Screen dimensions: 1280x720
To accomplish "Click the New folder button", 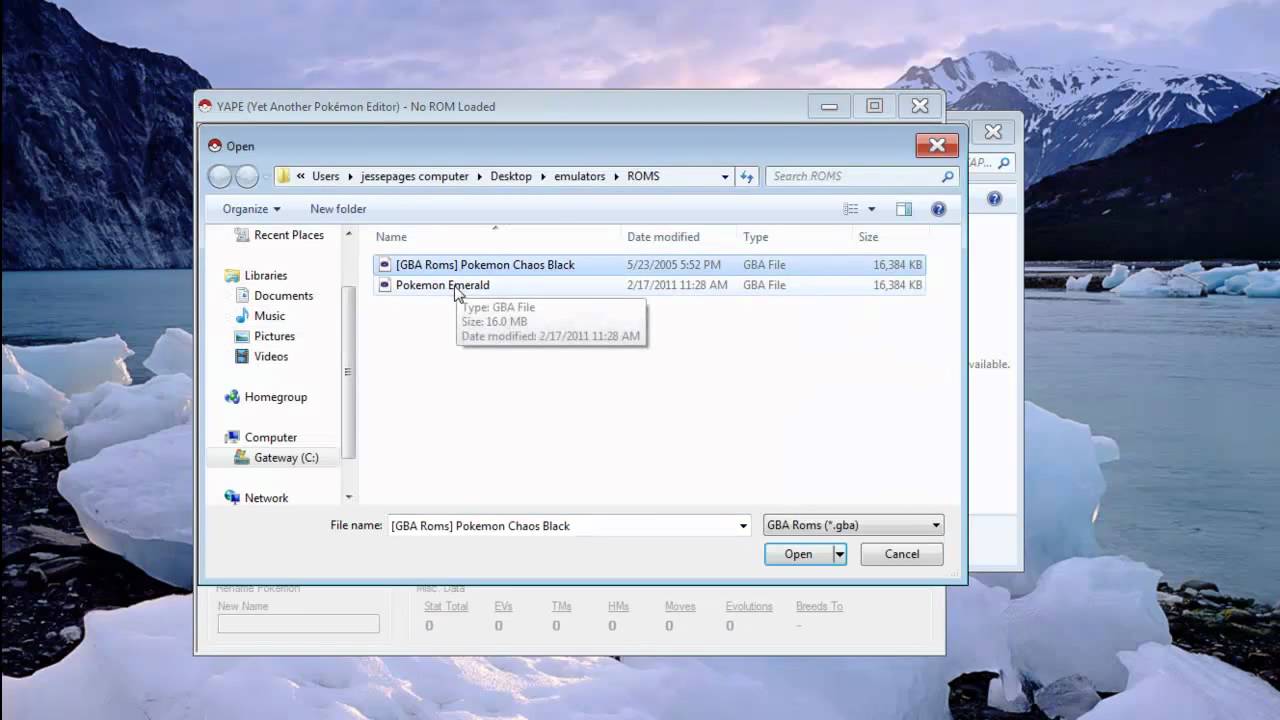I will (338, 209).
